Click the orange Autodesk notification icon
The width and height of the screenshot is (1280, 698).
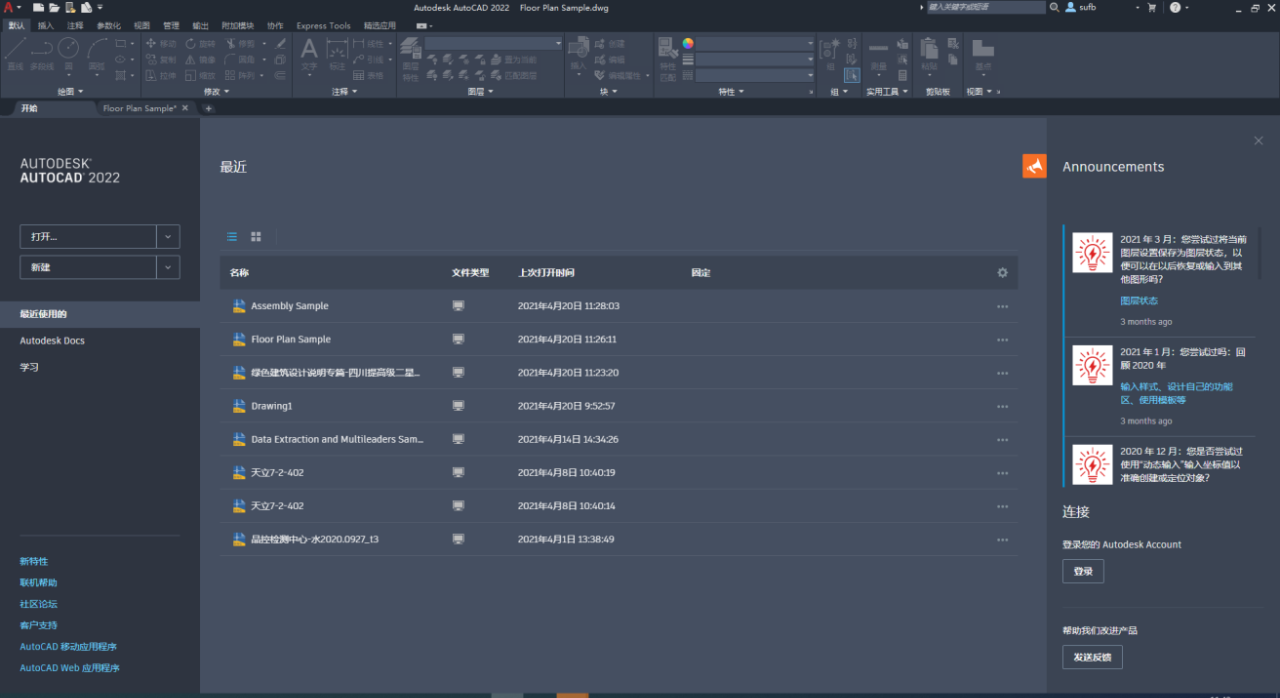[x=1034, y=166]
